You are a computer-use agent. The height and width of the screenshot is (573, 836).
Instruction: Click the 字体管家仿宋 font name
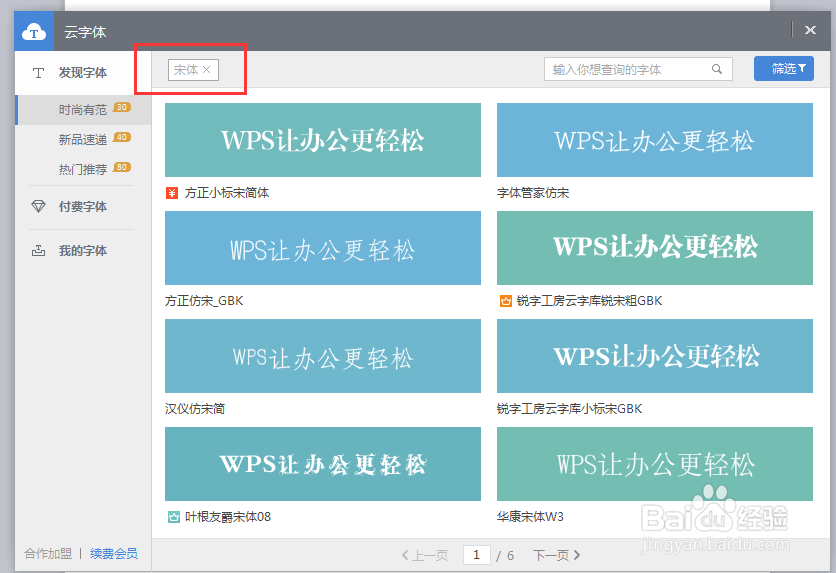pyautogui.click(x=533, y=193)
